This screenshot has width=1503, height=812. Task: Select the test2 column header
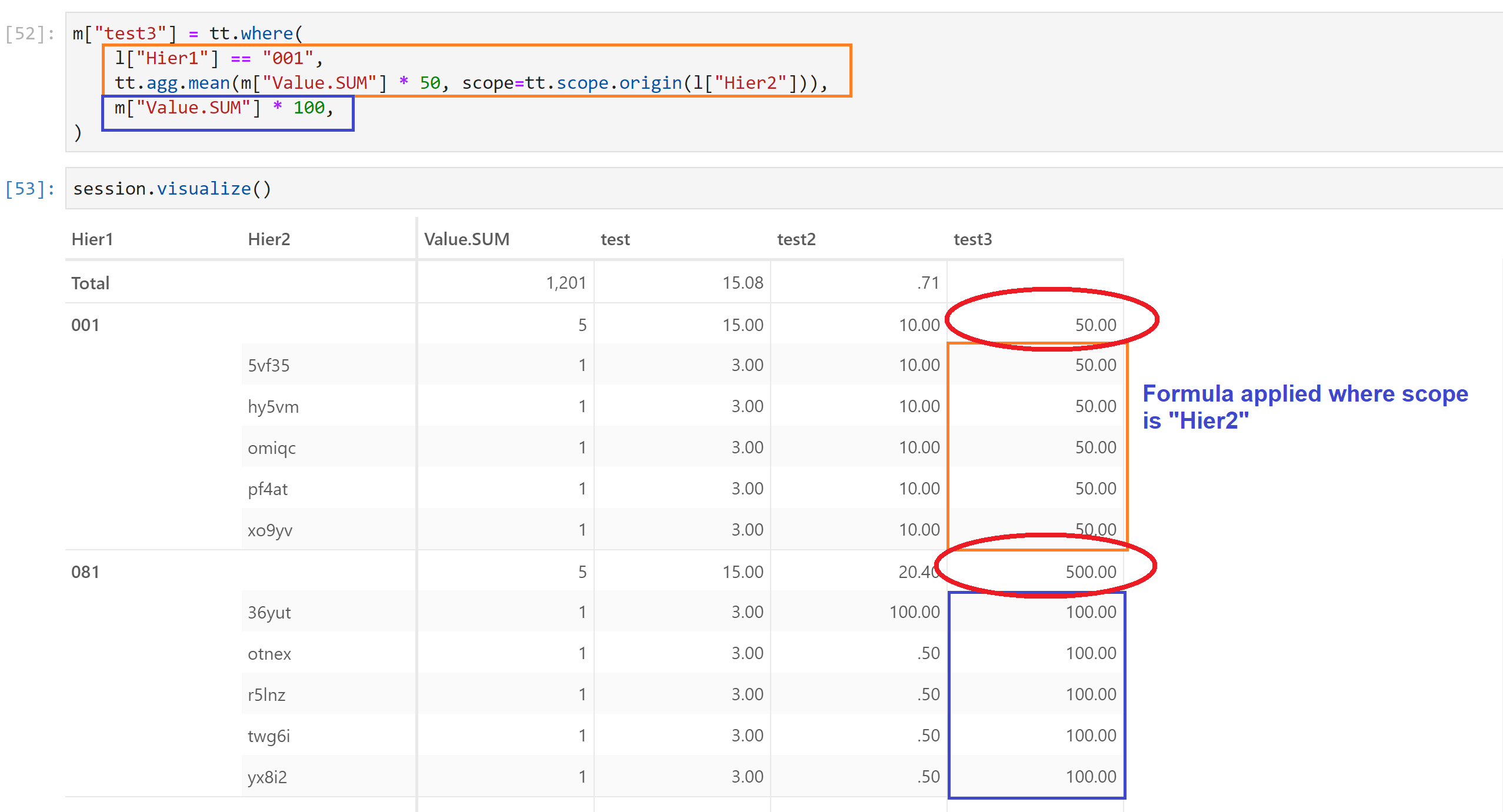coord(795,239)
